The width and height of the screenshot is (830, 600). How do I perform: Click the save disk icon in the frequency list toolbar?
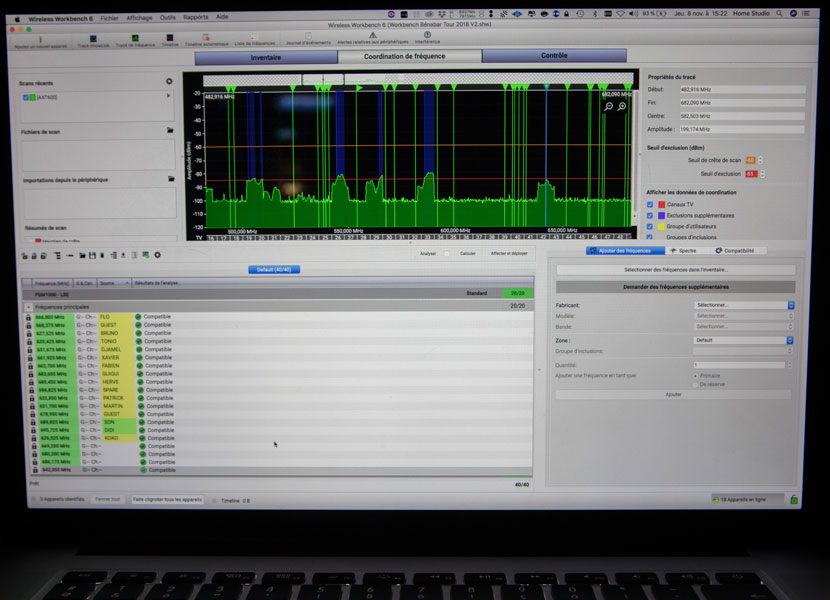point(92,255)
